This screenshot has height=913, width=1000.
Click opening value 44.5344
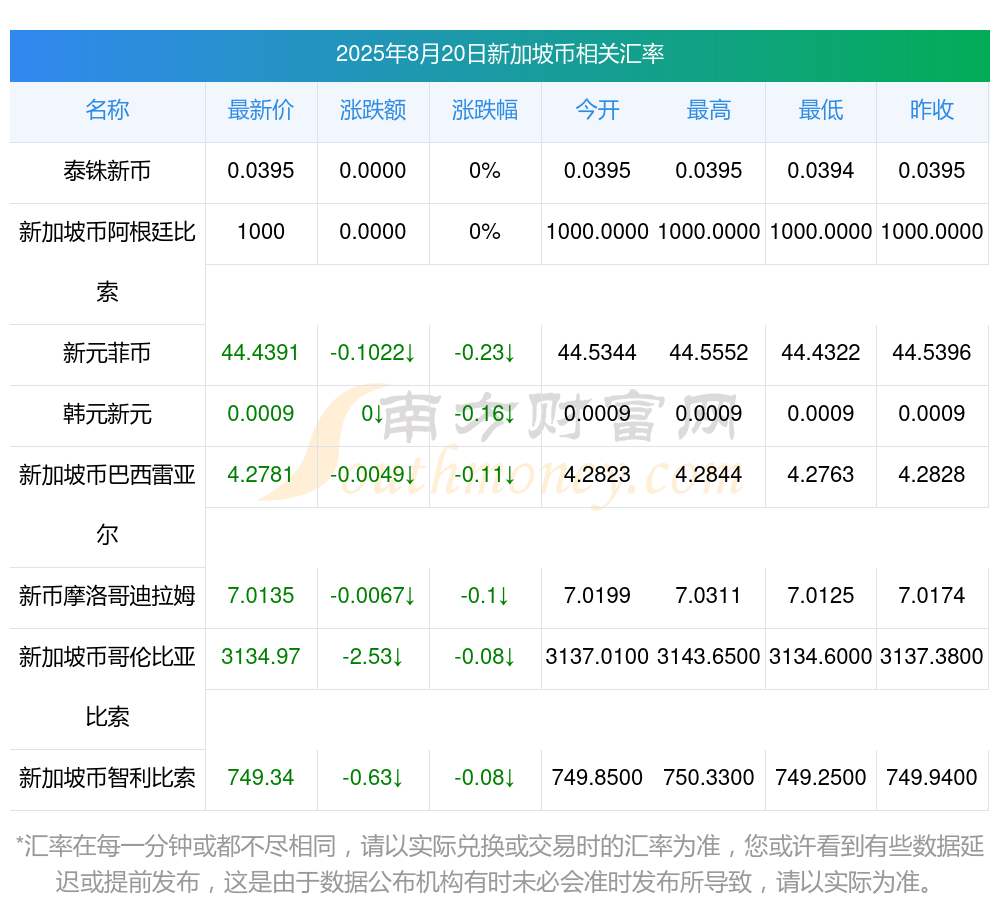[597, 353]
